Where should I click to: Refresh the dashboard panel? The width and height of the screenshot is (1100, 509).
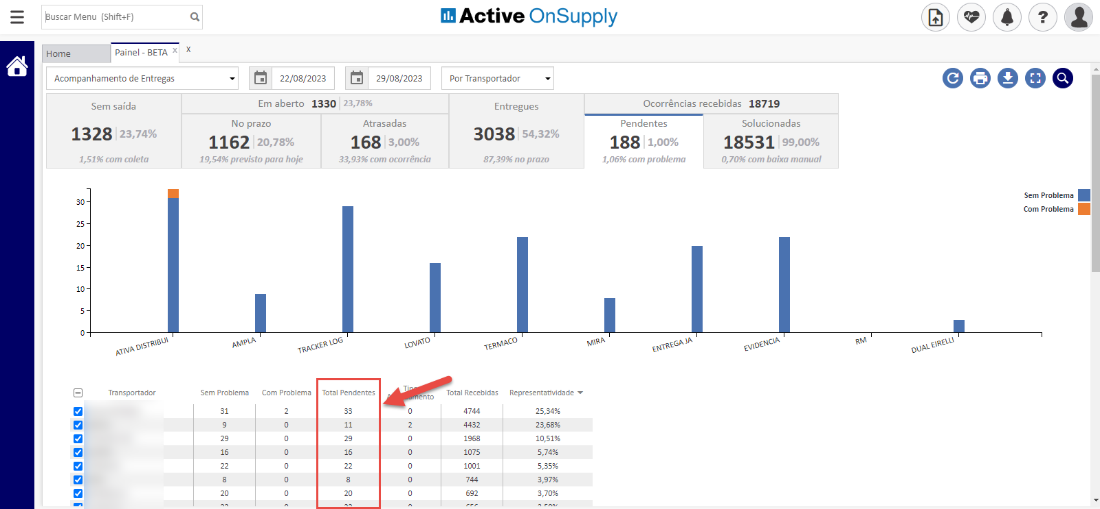pos(953,78)
